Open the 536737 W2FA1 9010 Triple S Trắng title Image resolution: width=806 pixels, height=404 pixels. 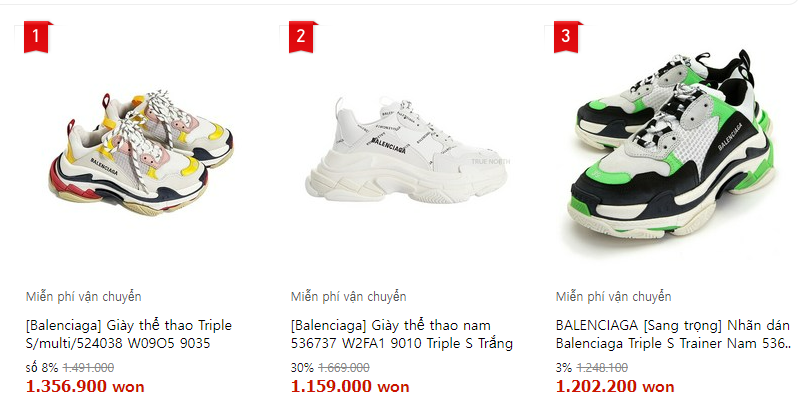tap(402, 334)
